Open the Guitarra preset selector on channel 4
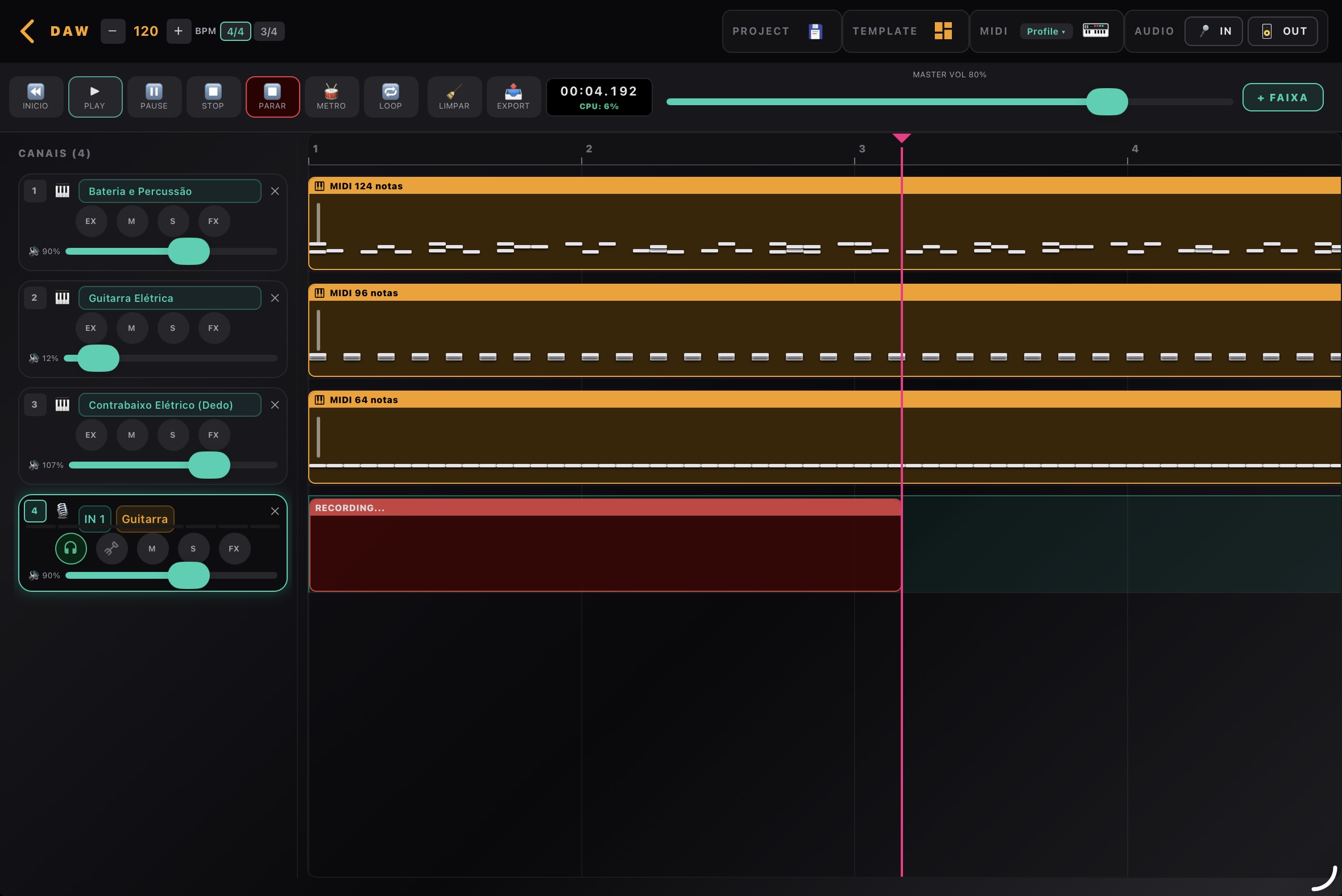 145,519
